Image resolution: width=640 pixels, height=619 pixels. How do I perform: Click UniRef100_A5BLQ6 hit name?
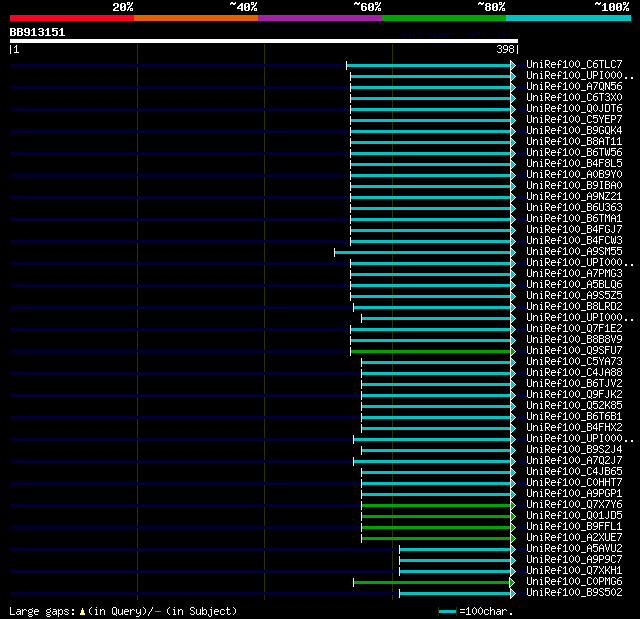click(x=574, y=284)
